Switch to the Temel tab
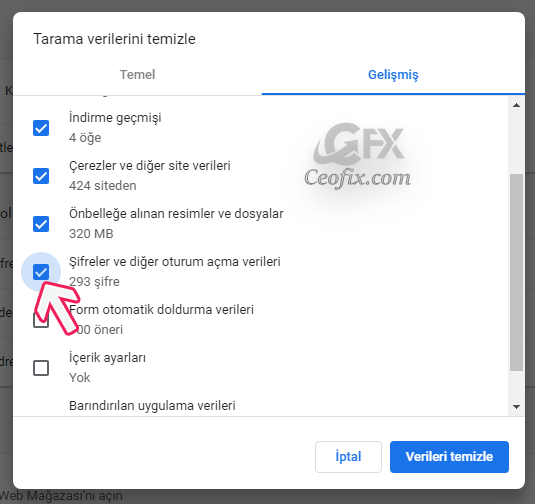This screenshot has width=535, height=504. [x=137, y=74]
